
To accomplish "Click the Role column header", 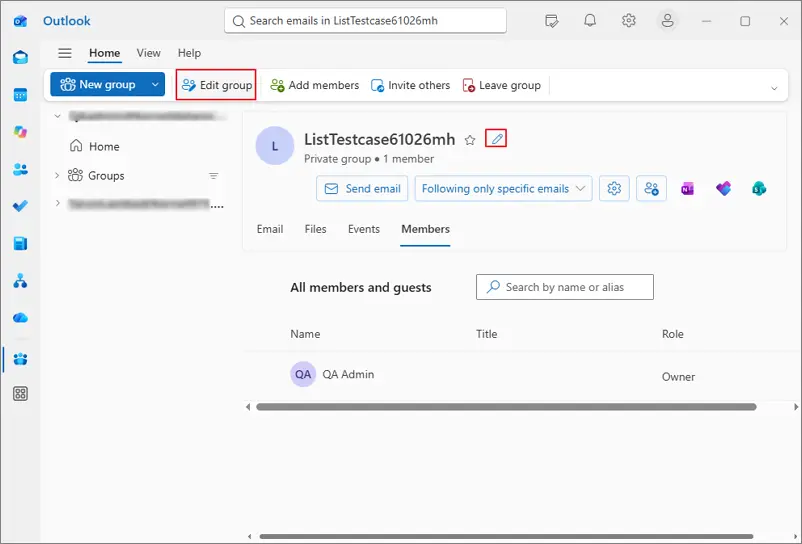I will click(673, 334).
